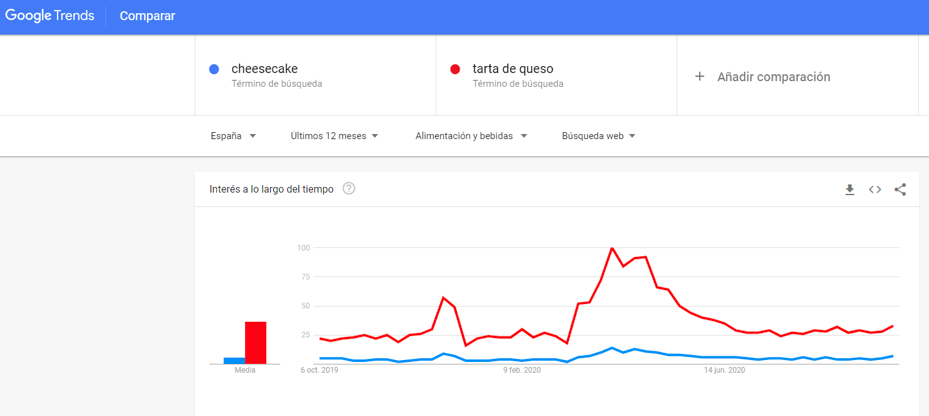This screenshot has height=416, width=929.
Task: Change the Búsqueda web search type
Action: coord(598,136)
